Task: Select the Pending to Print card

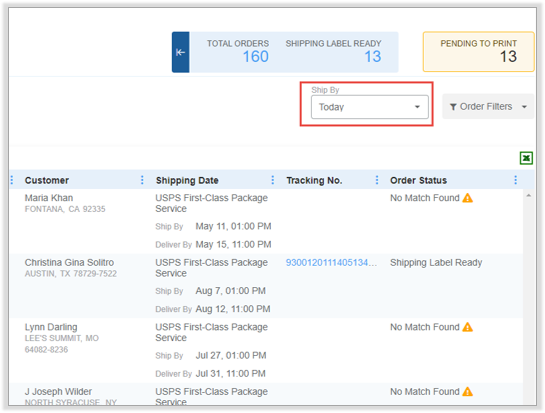Action: [478, 52]
